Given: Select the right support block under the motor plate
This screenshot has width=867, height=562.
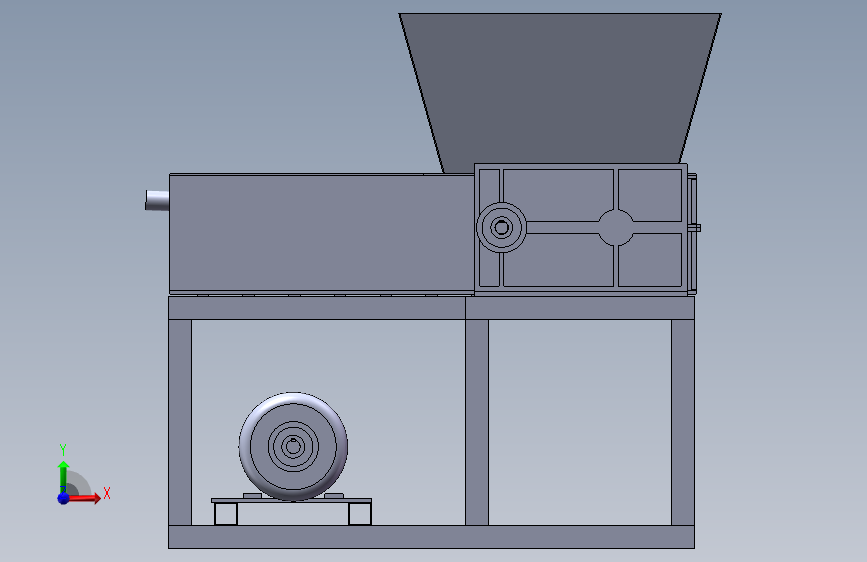Looking at the screenshot, I should tap(360, 514).
